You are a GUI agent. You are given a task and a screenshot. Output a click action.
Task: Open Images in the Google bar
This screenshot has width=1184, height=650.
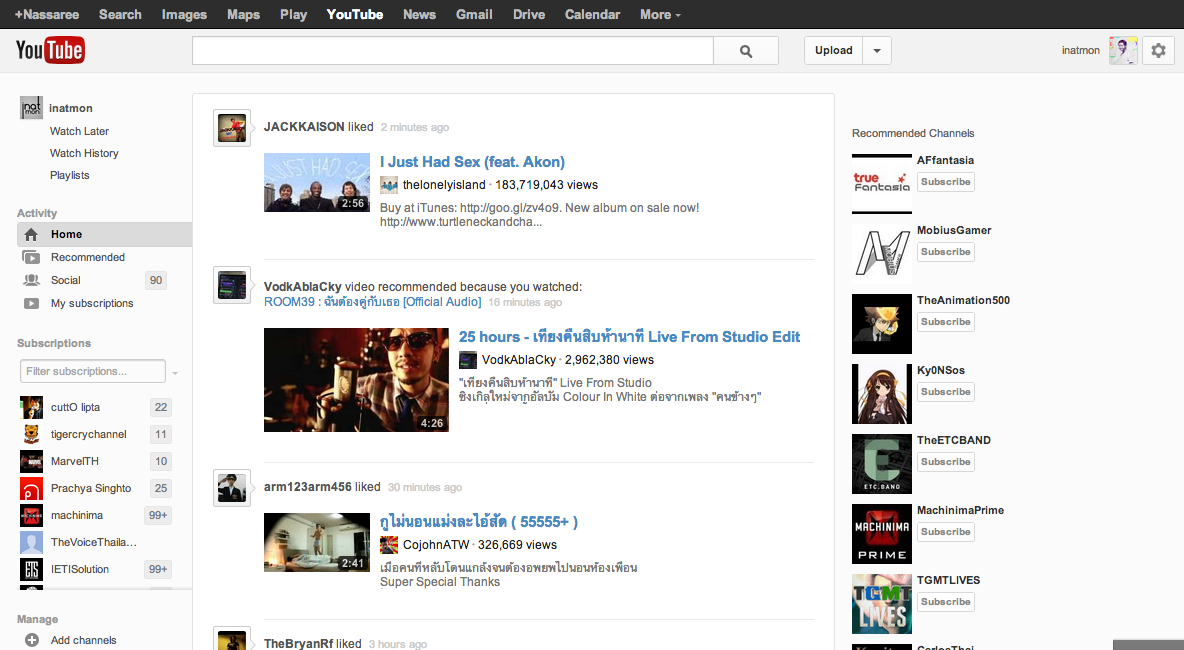tap(184, 14)
